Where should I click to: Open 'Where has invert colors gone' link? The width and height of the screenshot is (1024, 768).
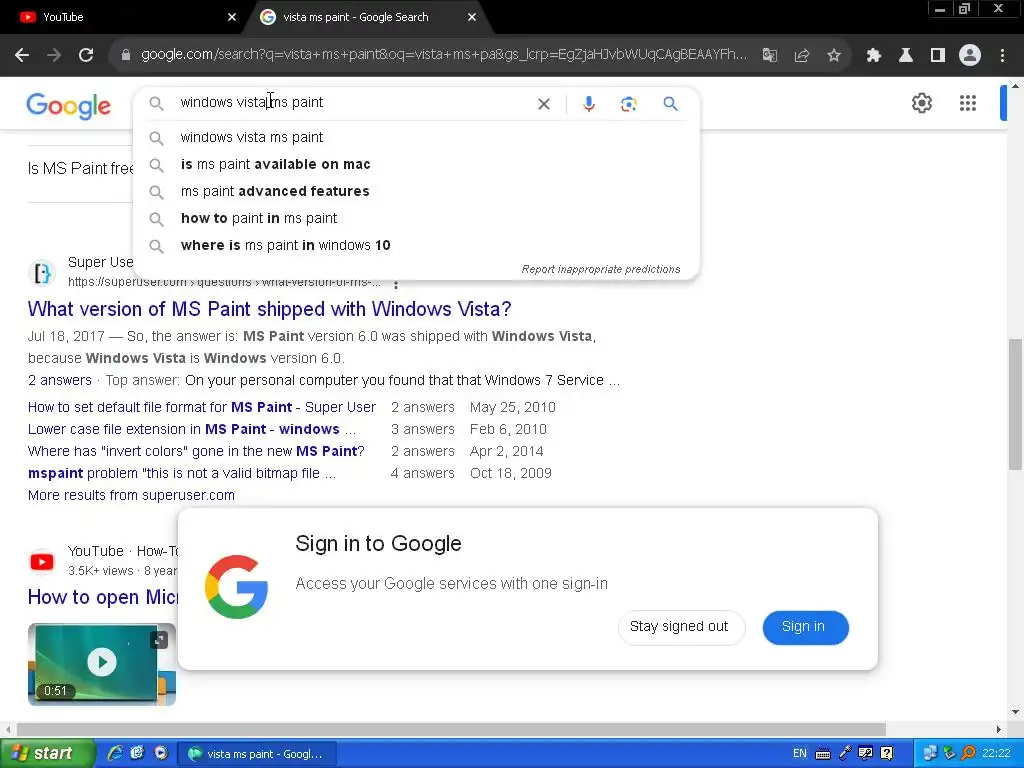196,451
